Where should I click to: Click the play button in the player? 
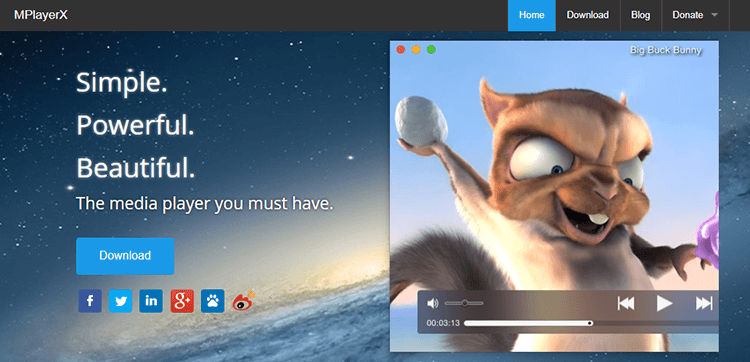click(664, 303)
